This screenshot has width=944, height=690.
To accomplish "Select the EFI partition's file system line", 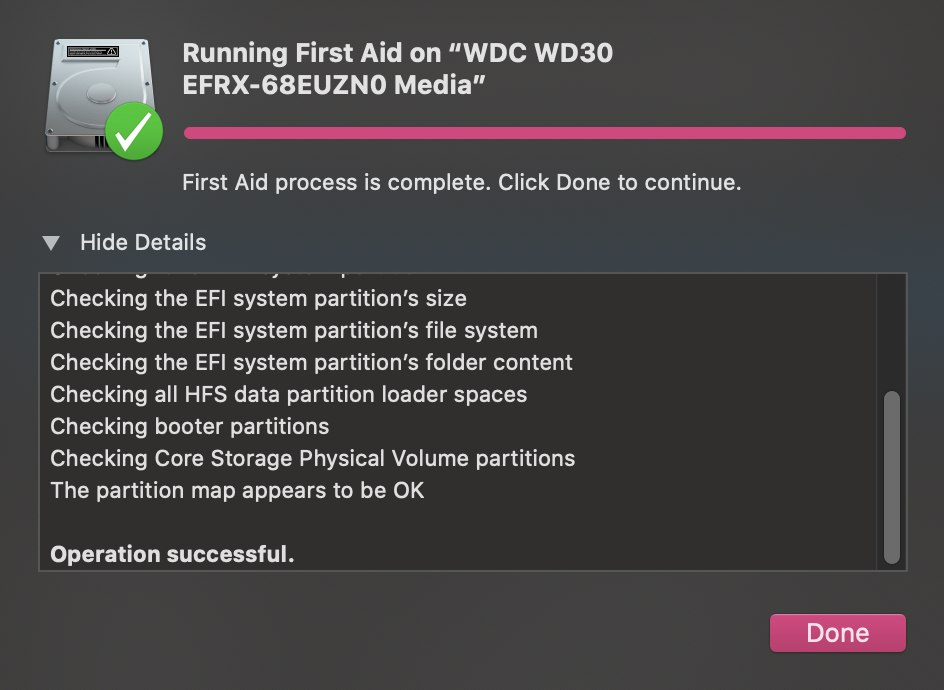I will pyautogui.click(x=294, y=331).
